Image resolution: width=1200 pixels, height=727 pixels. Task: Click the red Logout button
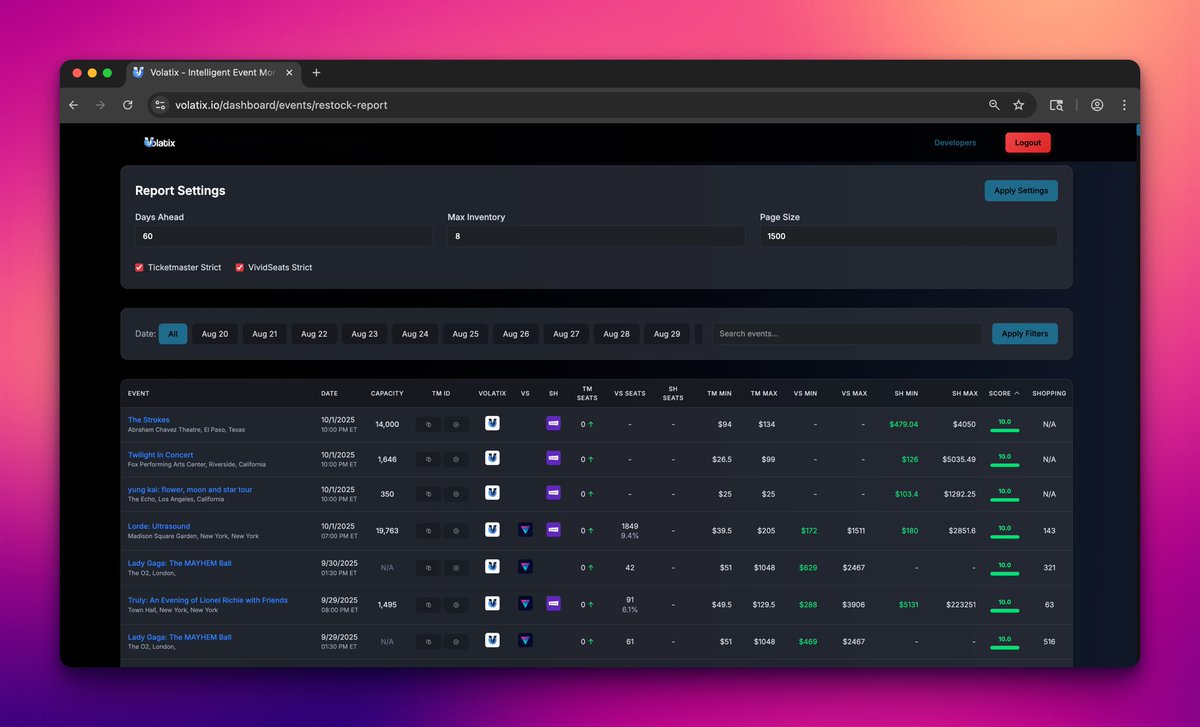click(1028, 142)
